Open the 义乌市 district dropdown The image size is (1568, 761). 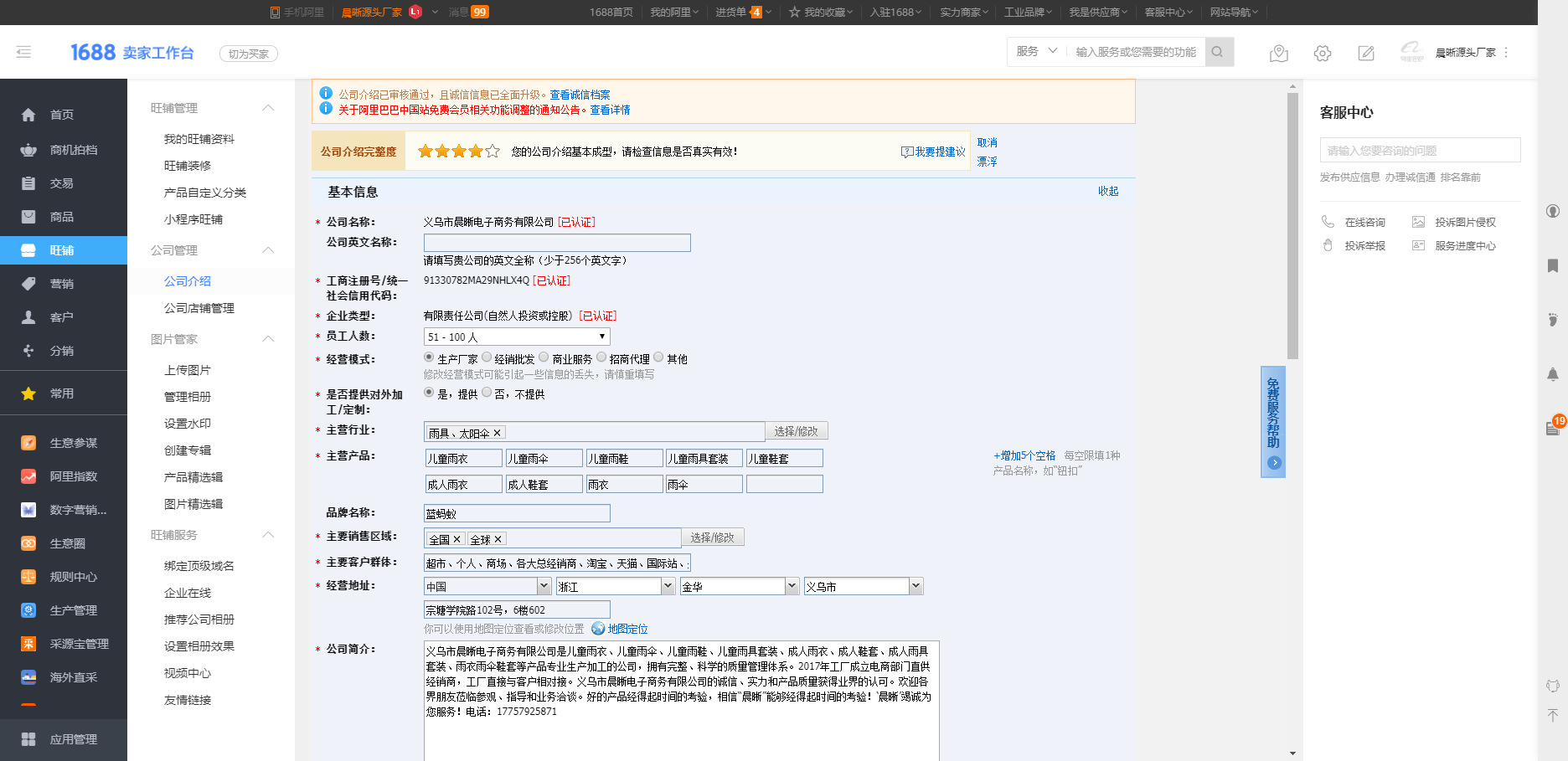tap(864, 586)
